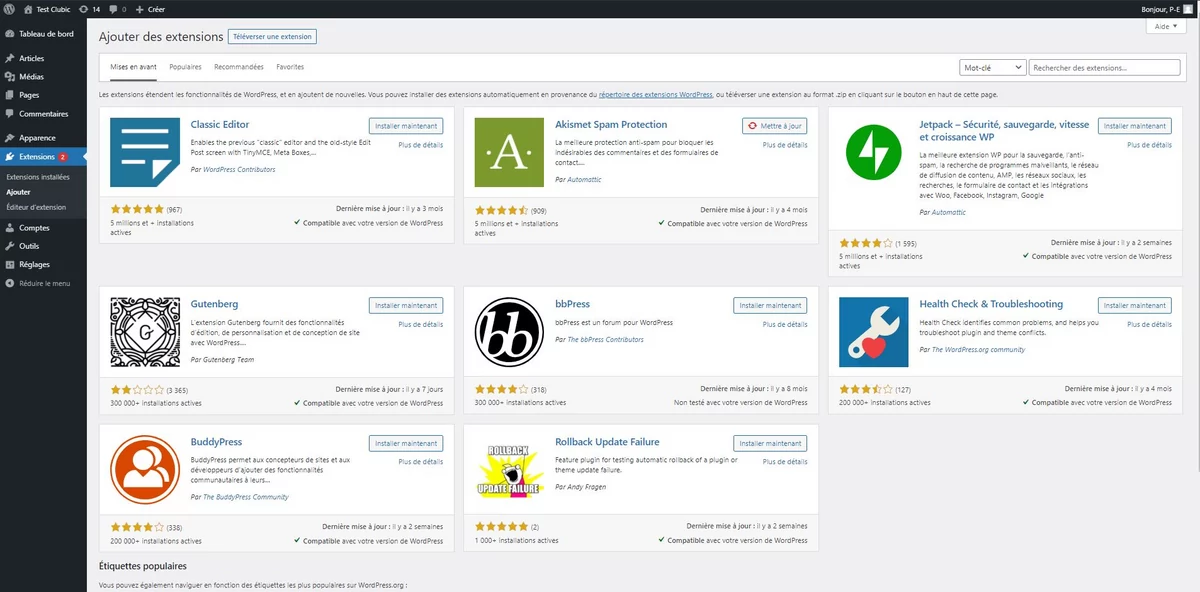The height and width of the screenshot is (592, 1200).
Task: Install Classic Editor with Installer maintenant
Action: tap(406, 126)
